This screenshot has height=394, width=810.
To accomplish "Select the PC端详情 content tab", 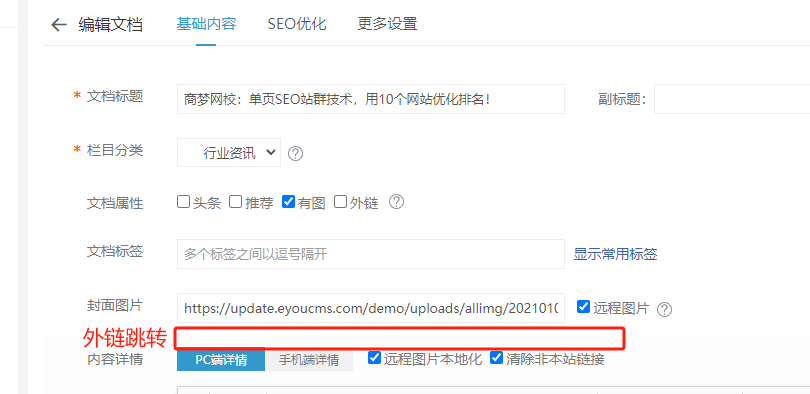I will 221,360.
